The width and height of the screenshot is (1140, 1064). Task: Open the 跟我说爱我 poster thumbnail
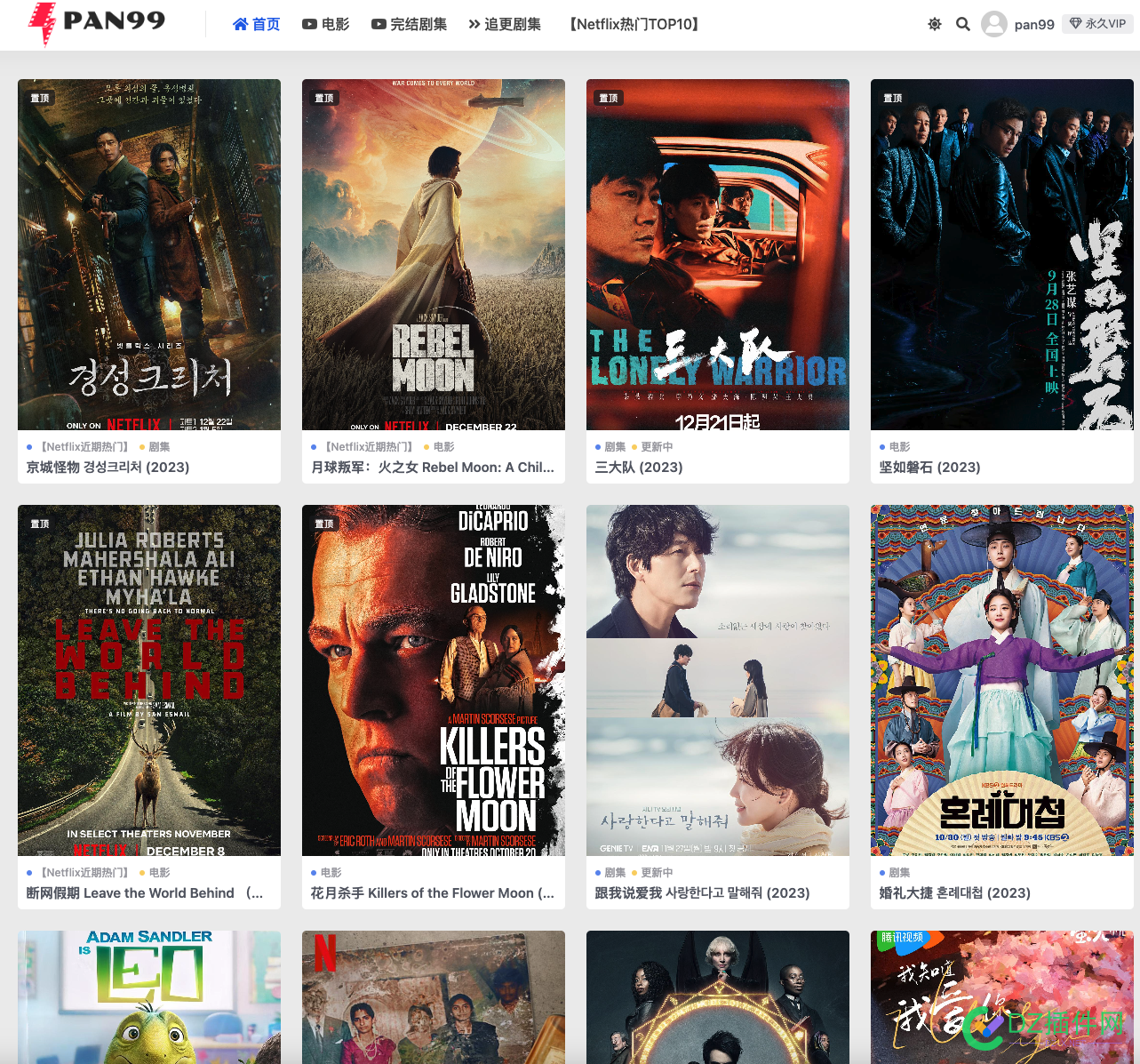pyautogui.click(x=718, y=680)
